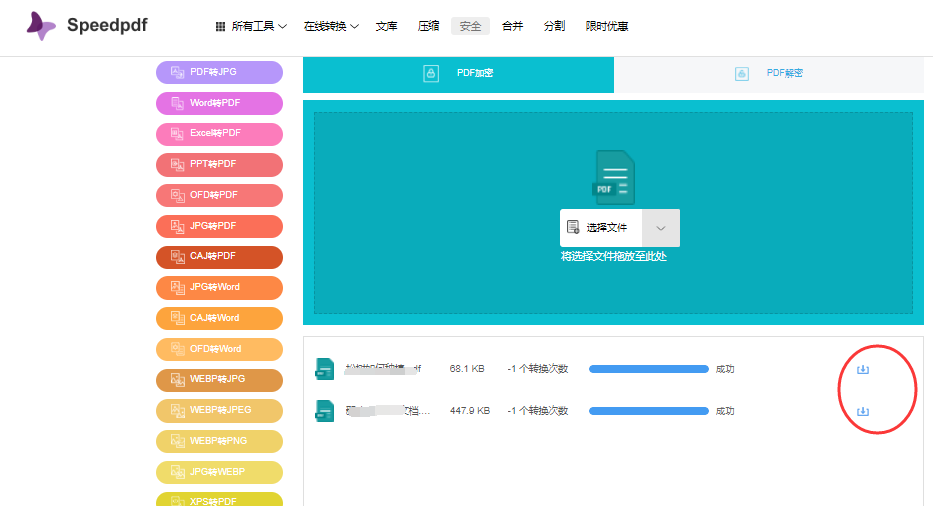Open the 限时优惠 menu item
The image size is (933, 506).
click(607, 26)
